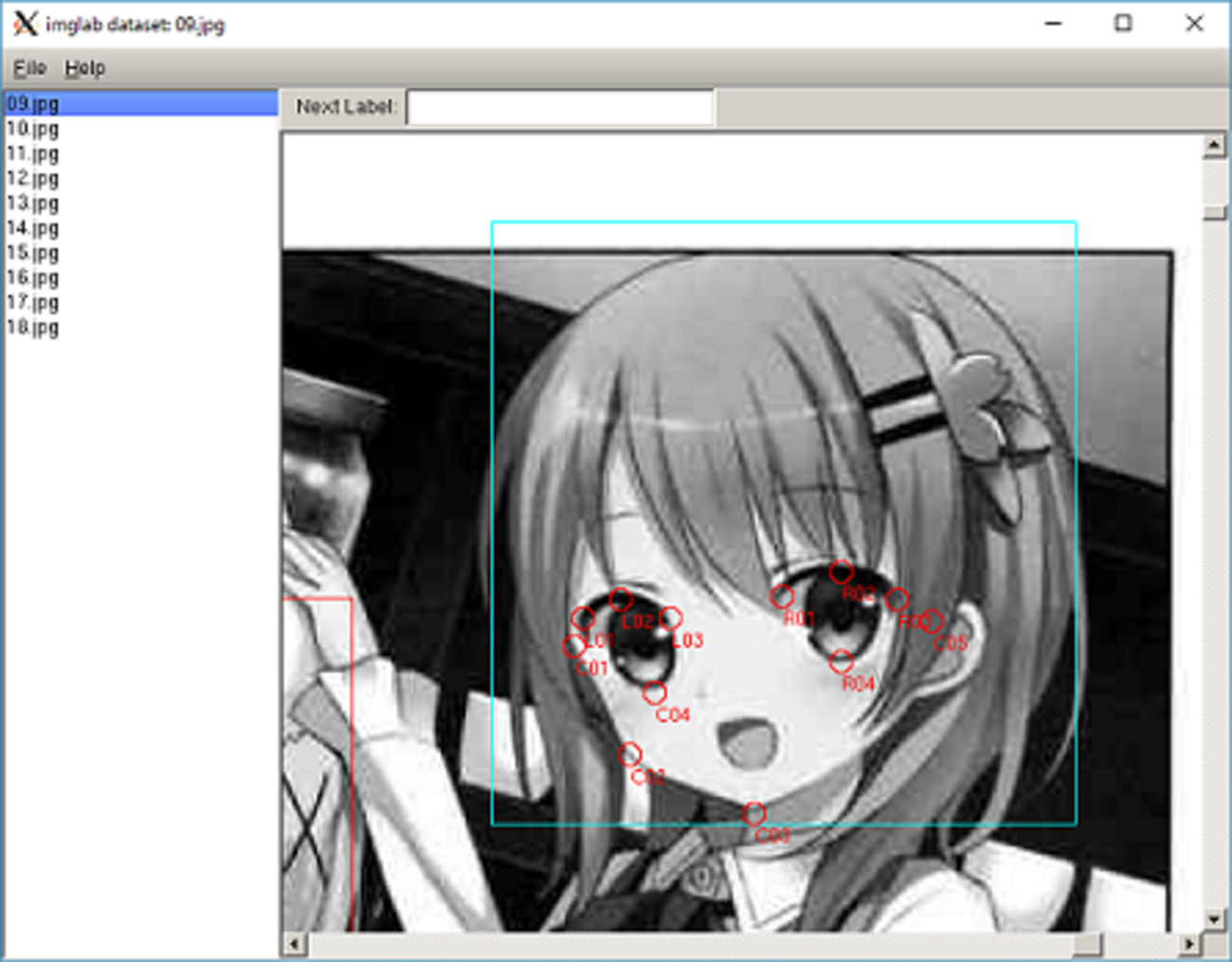
Task: Click the vertical scrollbar up arrow
Action: pos(1215,146)
